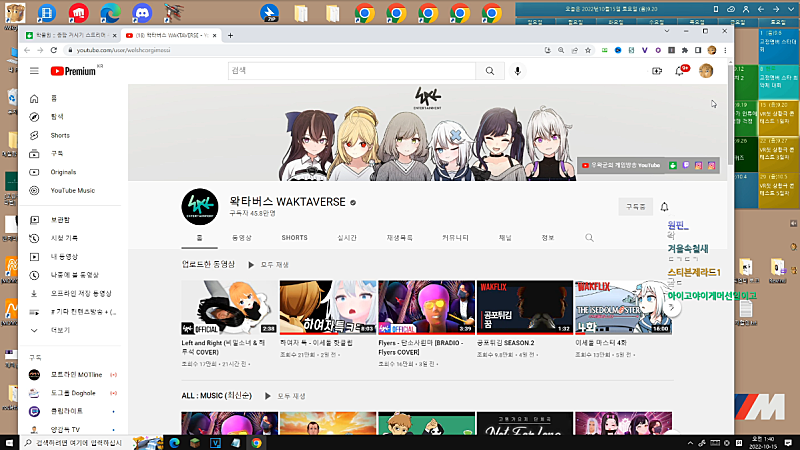Open YouTube Music in sidebar
The height and width of the screenshot is (450, 800).
pos(72,190)
